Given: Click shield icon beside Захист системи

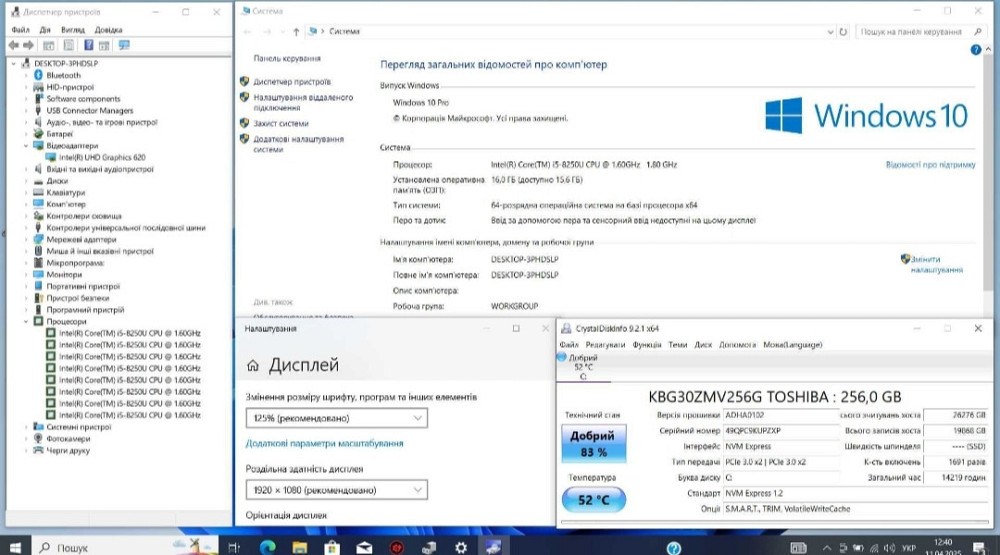Looking at the screenshot, I should tap(244, 123).
